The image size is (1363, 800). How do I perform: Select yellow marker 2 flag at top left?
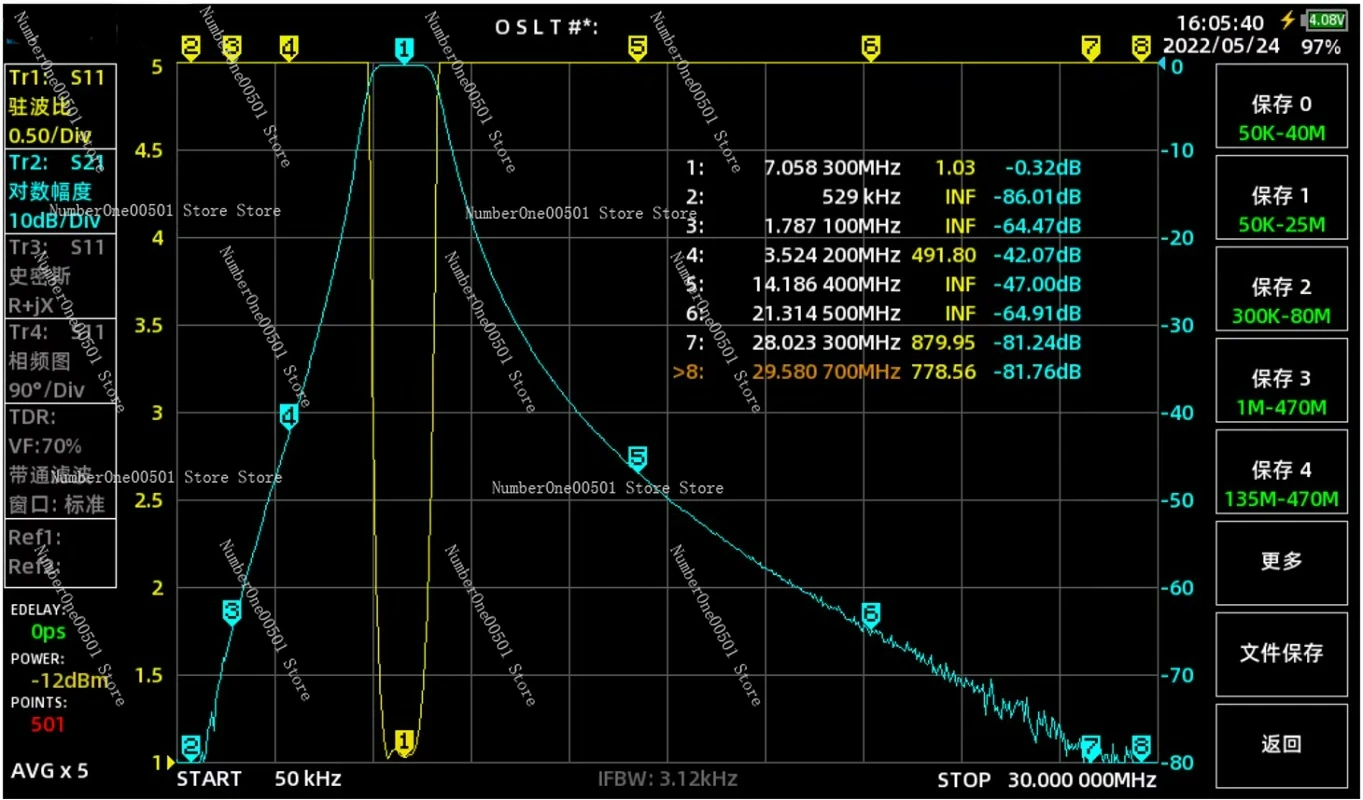[191, 49]
